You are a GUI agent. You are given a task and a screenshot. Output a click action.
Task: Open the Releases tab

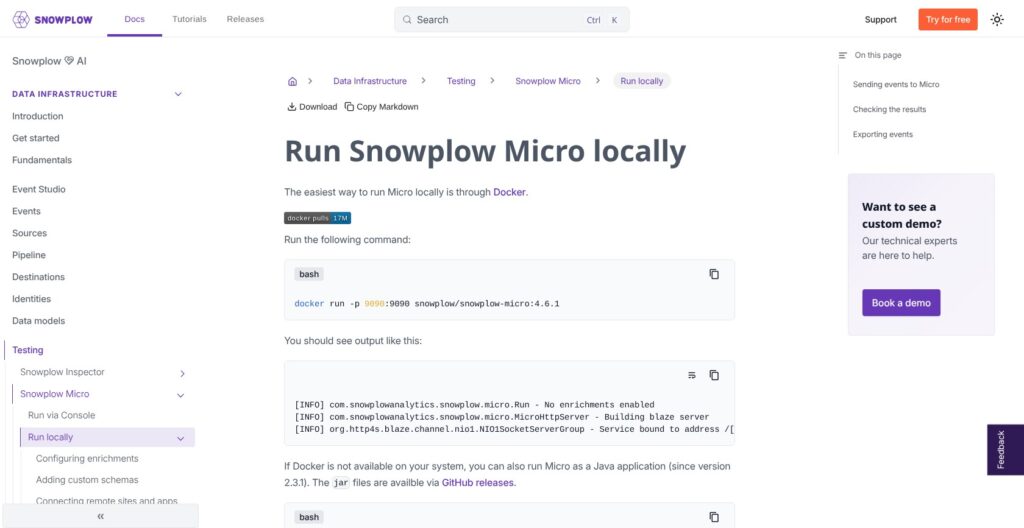[x=246, y=19]
